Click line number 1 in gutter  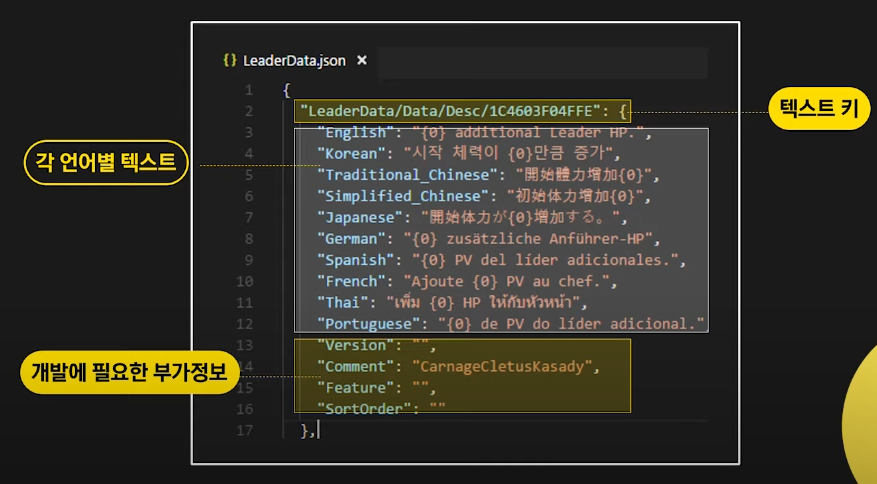tap(248, 90)
